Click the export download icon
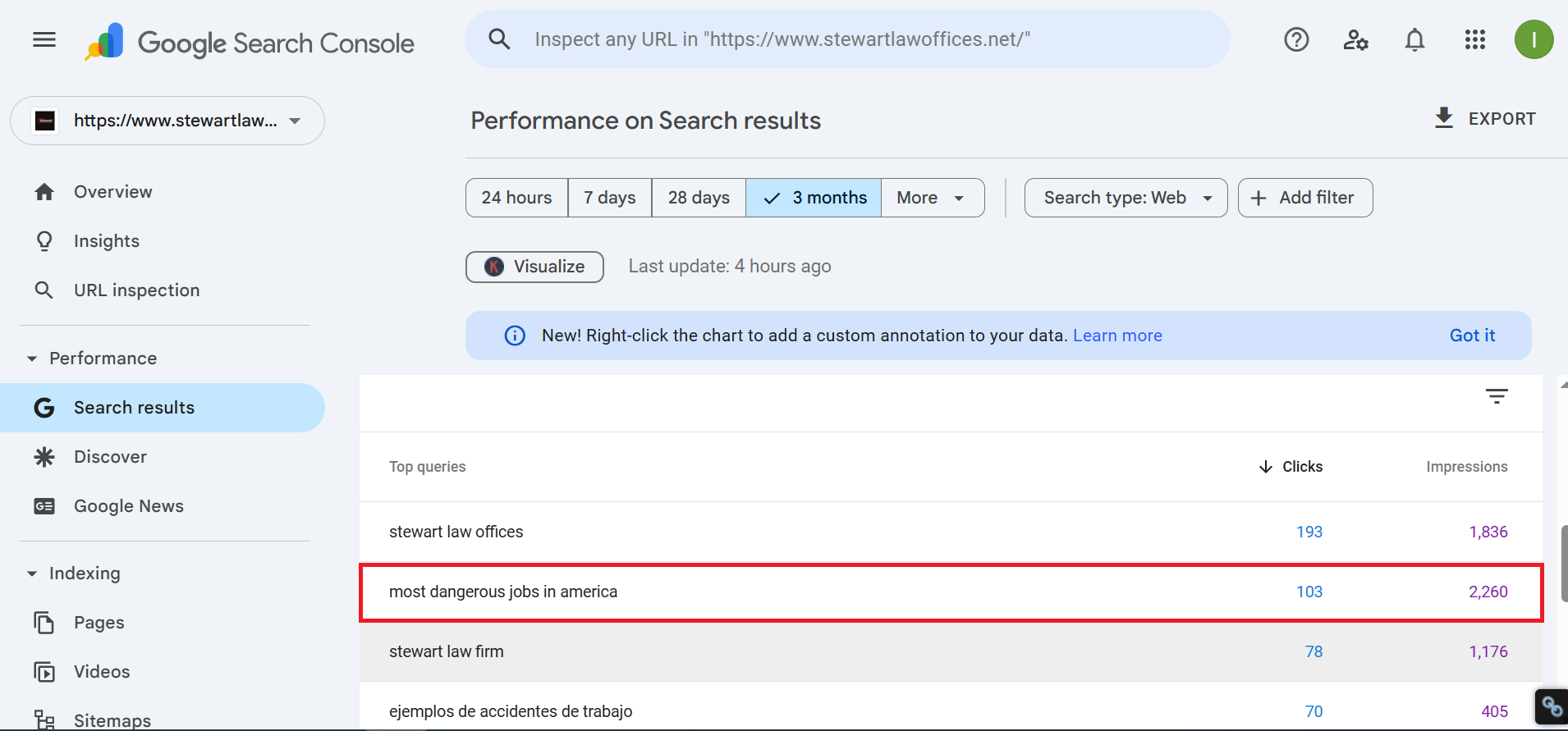This screenshot has width=1568, height=731. coord(1443,118)
